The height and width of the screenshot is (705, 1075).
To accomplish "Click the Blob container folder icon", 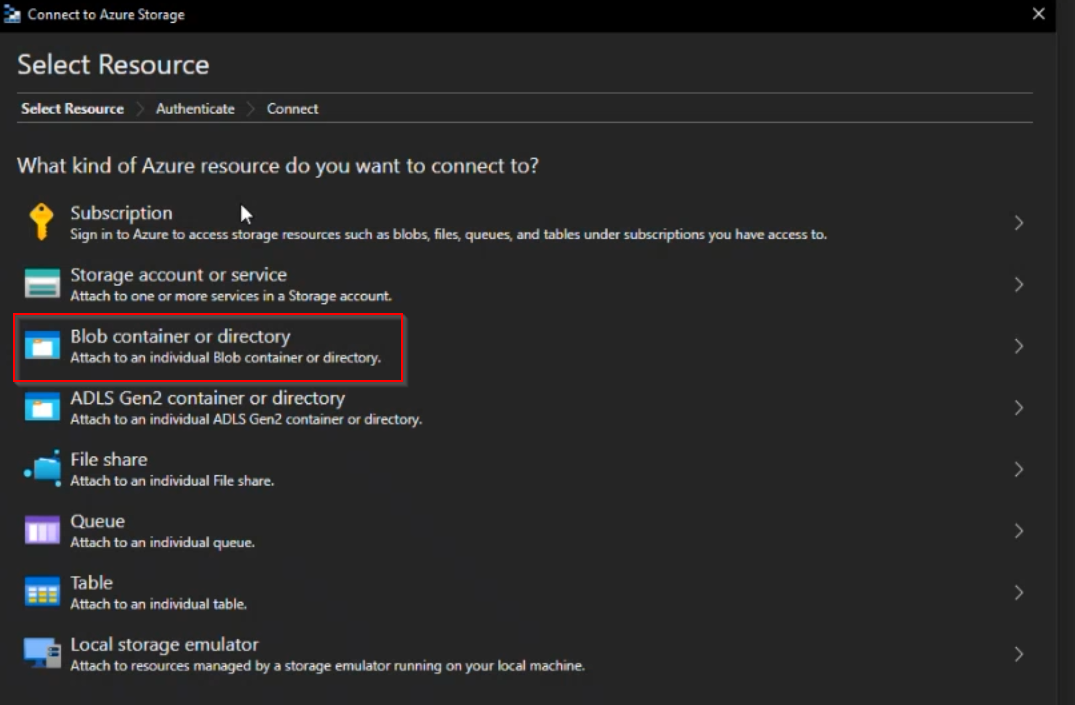I will click(42, 346).
